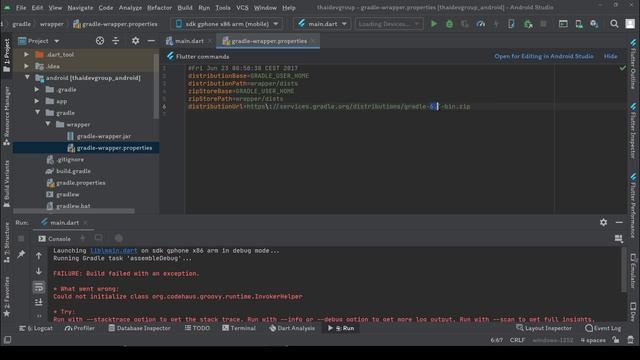Select gradle.properties file in tree
This screenshot has height=360, width=640.
tap(80, 182)
